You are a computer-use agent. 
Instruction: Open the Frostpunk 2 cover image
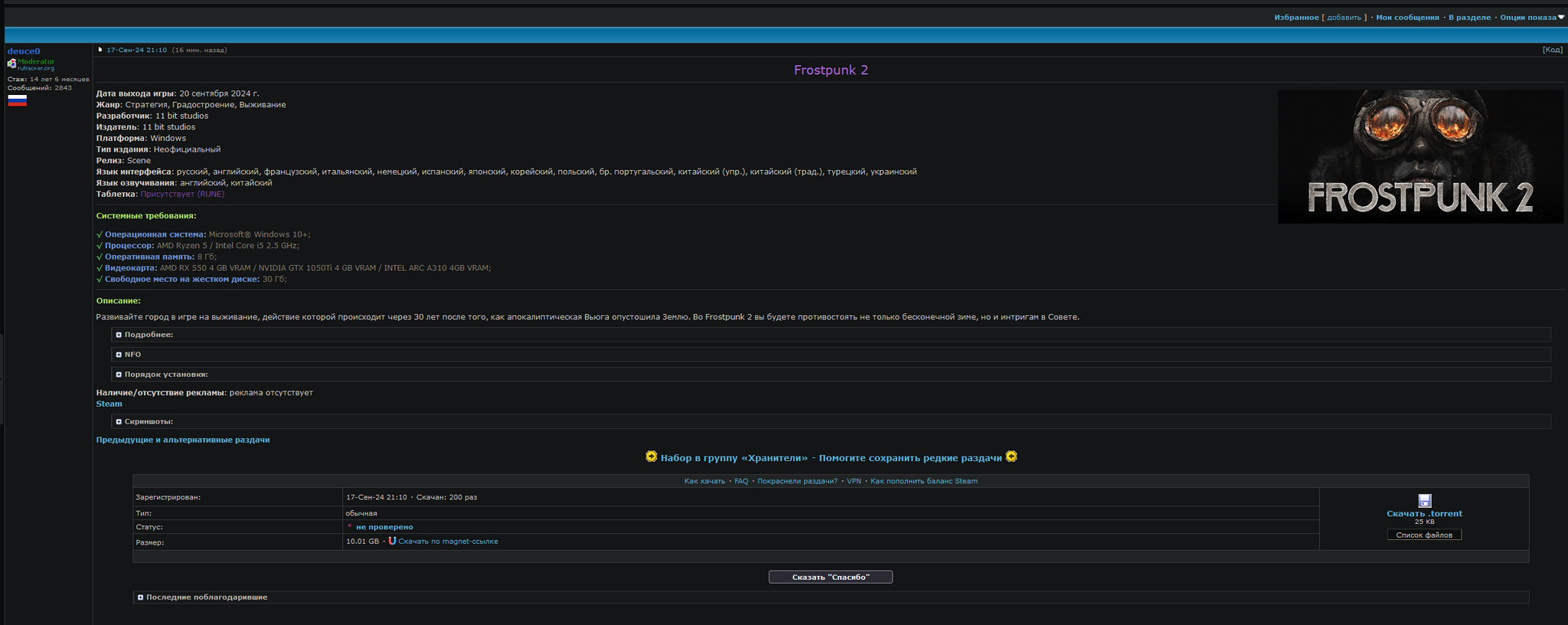1420,156
